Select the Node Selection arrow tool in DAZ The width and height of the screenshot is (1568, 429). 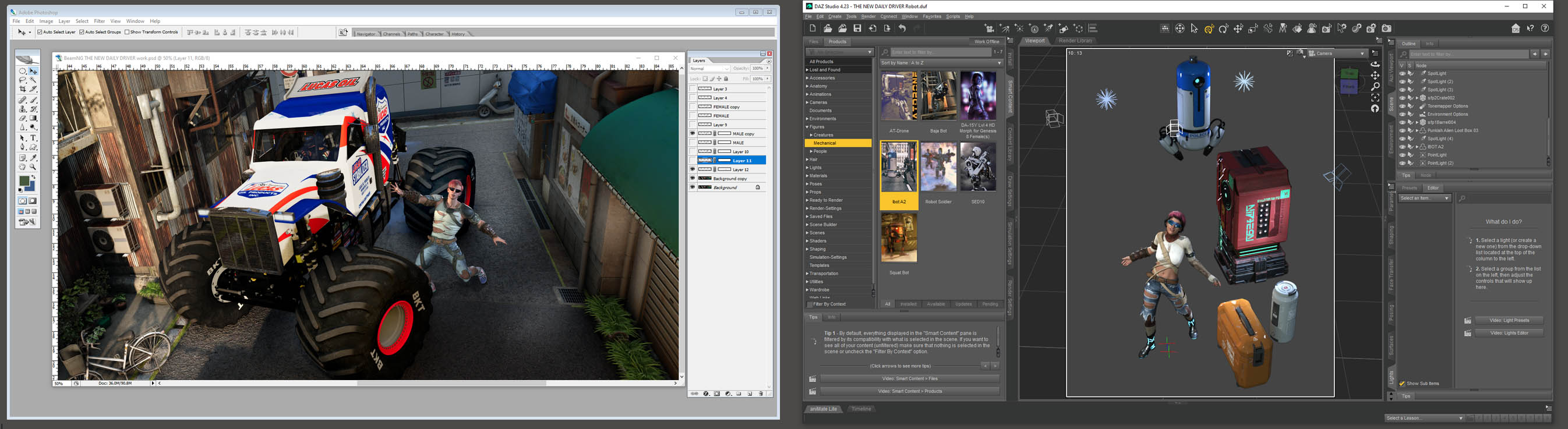(x=1194, y=29)
